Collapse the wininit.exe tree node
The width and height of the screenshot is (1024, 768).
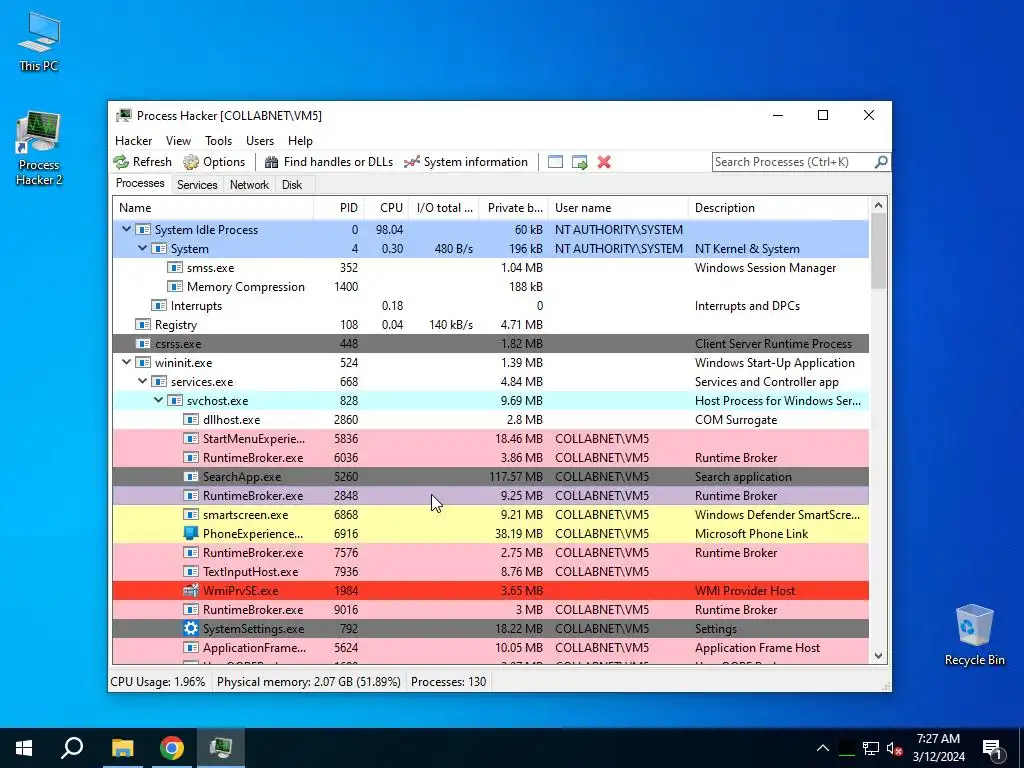tap(127, 362)
